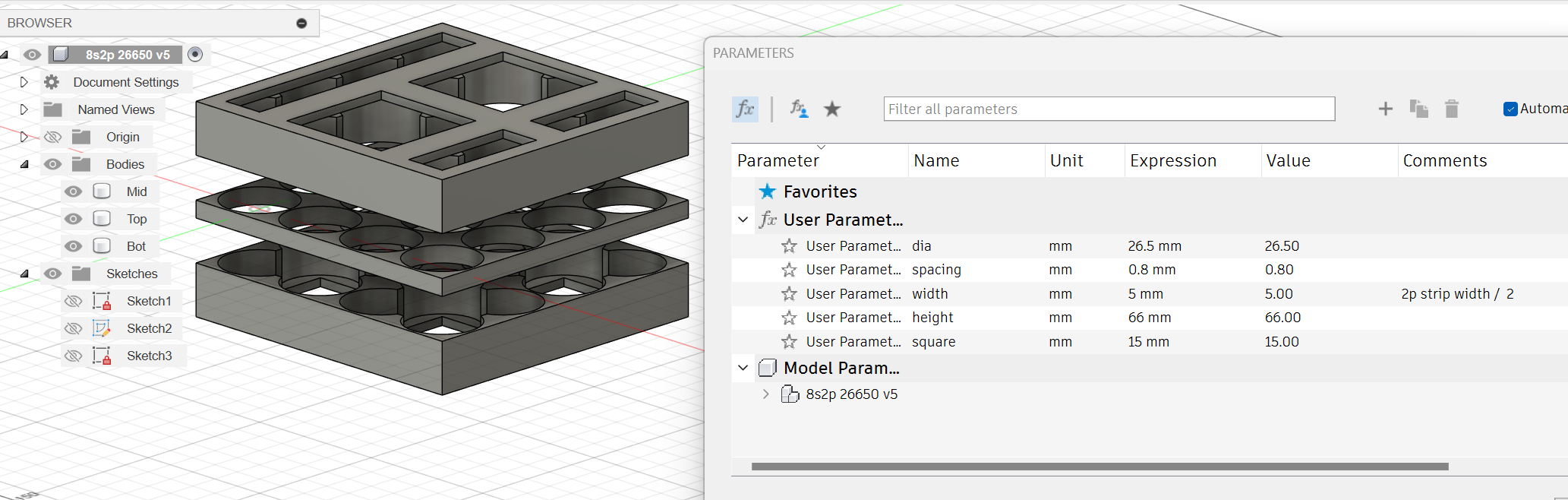Viewport: 1568px width, 500px height.
Task: Show favorites filter star icon
Action: [832, 109]
